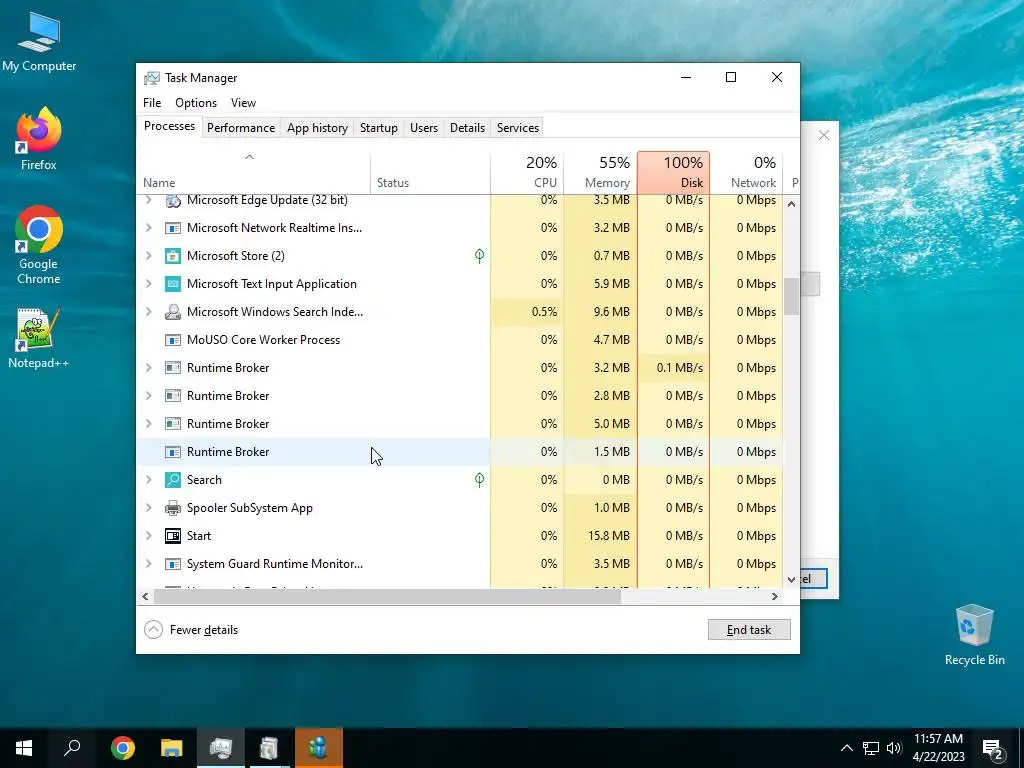Click the orange highlighted taskbar app icon
1024x768 pixels.
tap(319, 748)
